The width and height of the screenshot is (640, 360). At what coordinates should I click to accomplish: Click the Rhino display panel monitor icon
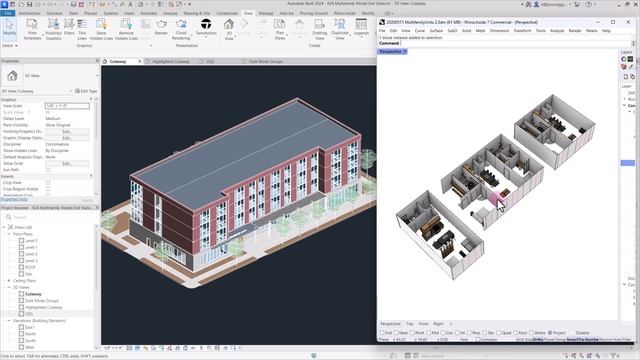pos(630,59)
